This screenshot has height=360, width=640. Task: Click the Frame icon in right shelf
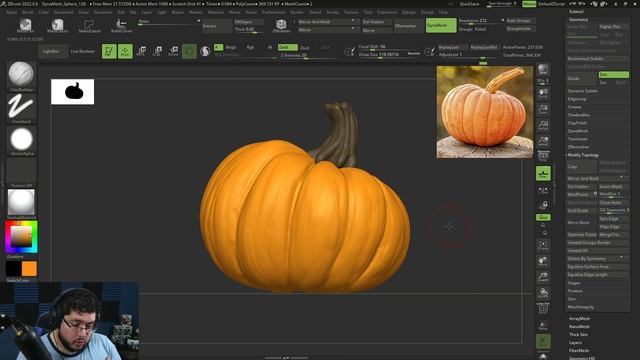pyautogui.click(x=543, y=244)
